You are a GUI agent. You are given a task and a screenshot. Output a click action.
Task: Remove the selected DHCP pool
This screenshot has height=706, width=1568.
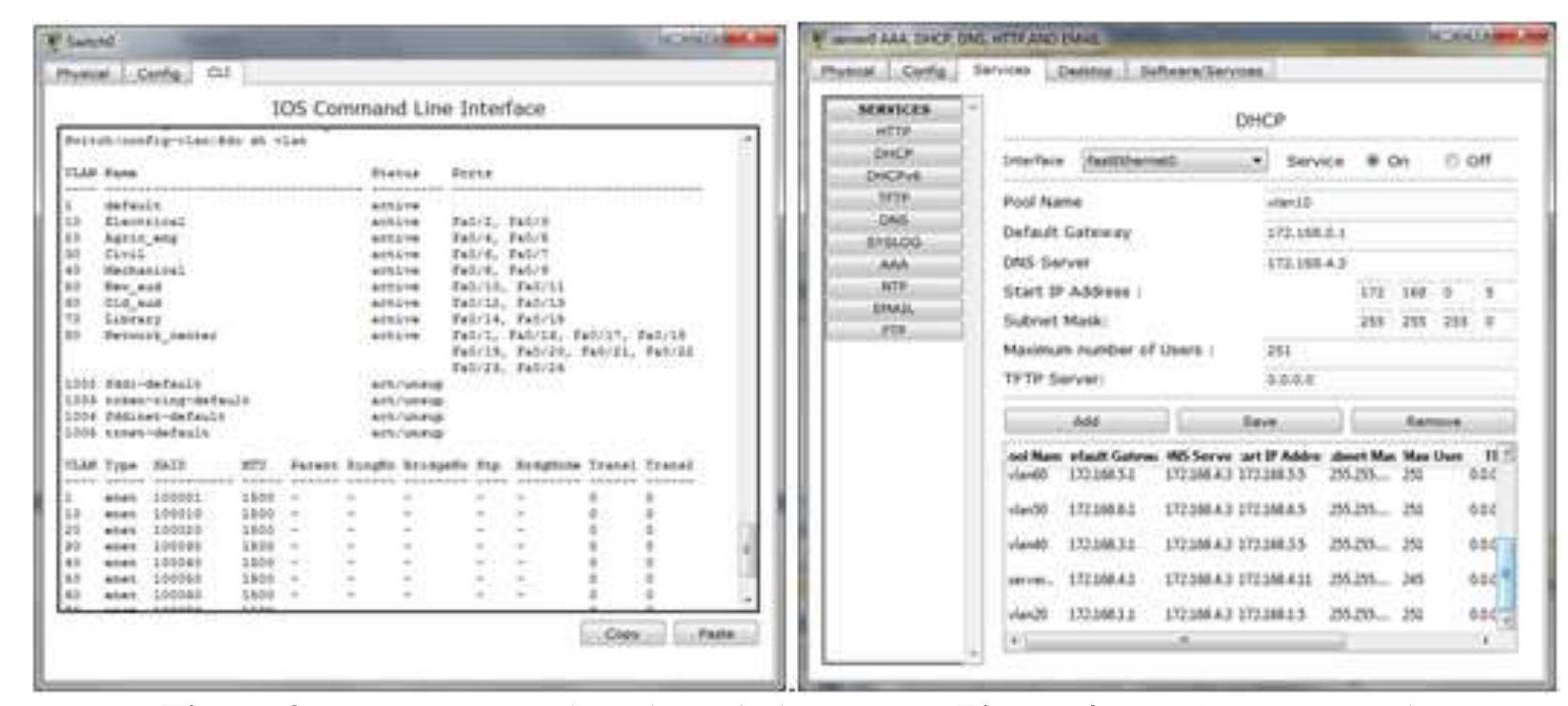pos(1432,421)
